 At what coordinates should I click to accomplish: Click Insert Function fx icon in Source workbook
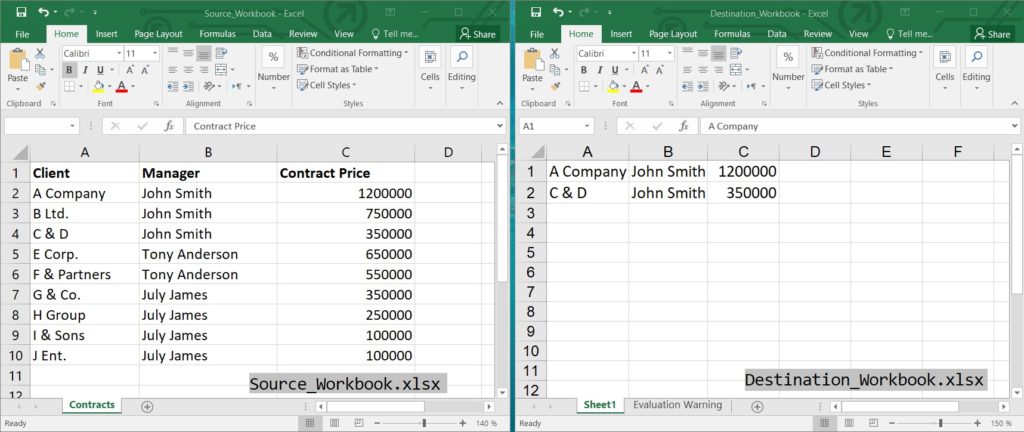[x=169, y=127]
